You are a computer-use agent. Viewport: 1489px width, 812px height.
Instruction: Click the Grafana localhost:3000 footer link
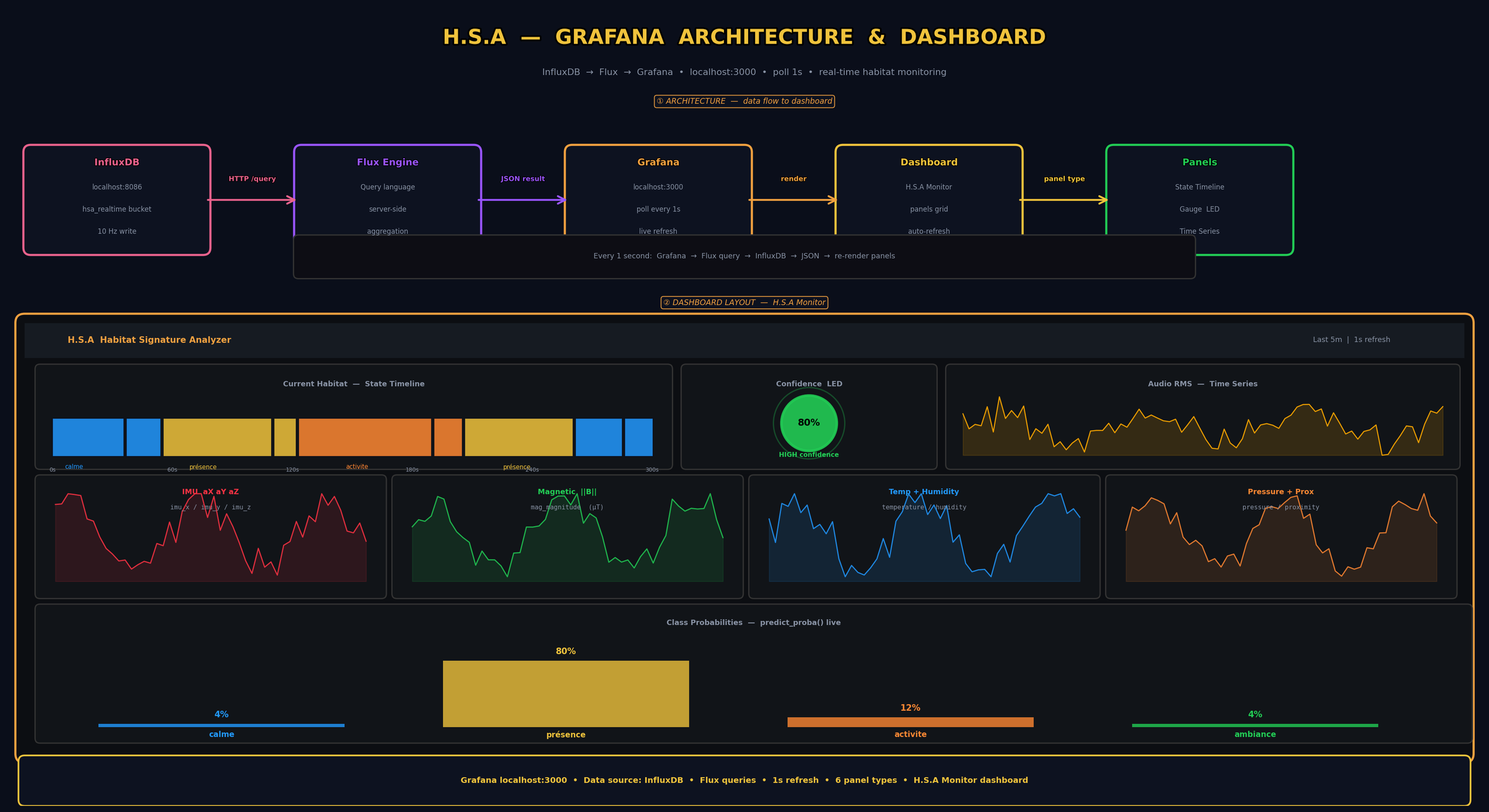[x=514, y=780]
